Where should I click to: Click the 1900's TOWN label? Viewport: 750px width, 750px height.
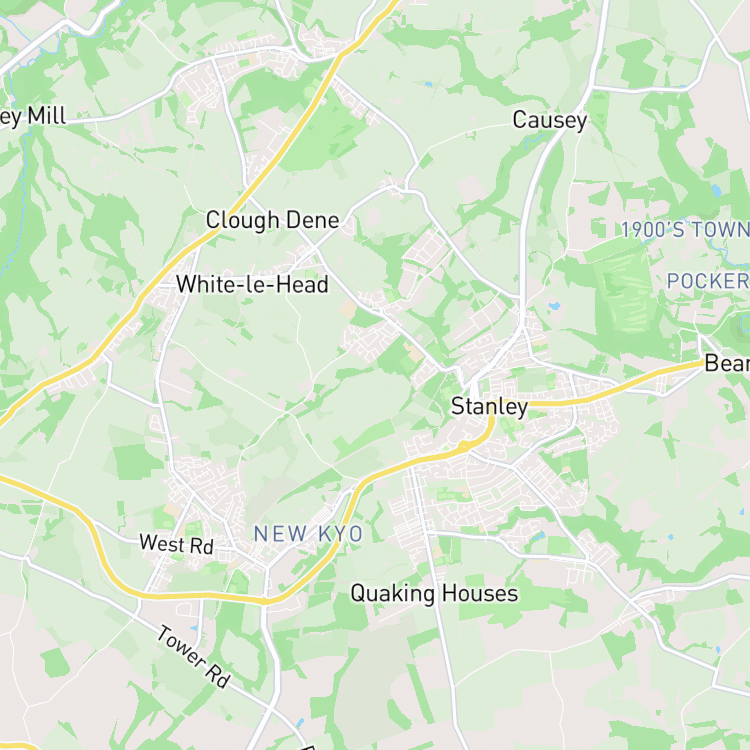685,230
